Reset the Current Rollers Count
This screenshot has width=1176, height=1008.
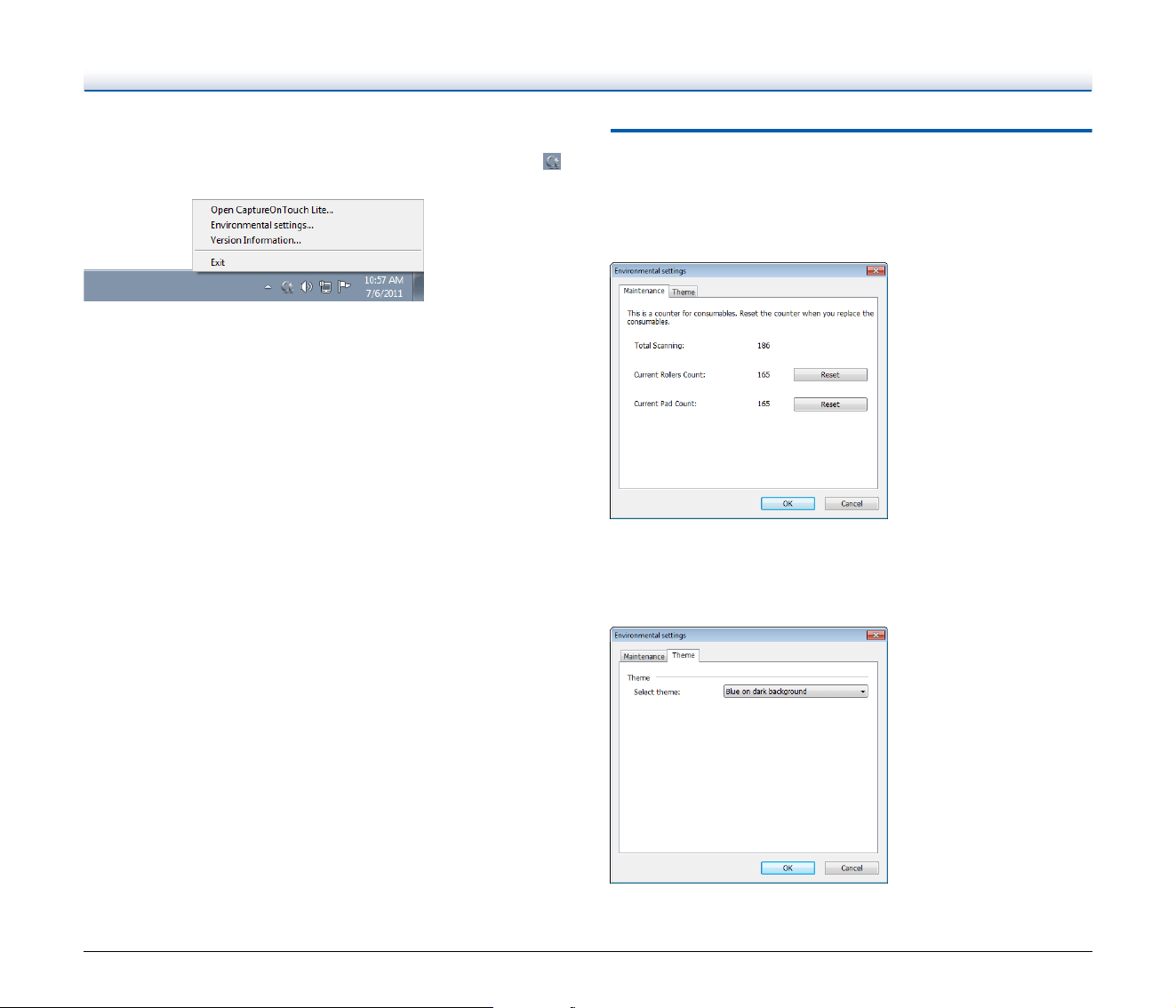(x=830, y=375)
